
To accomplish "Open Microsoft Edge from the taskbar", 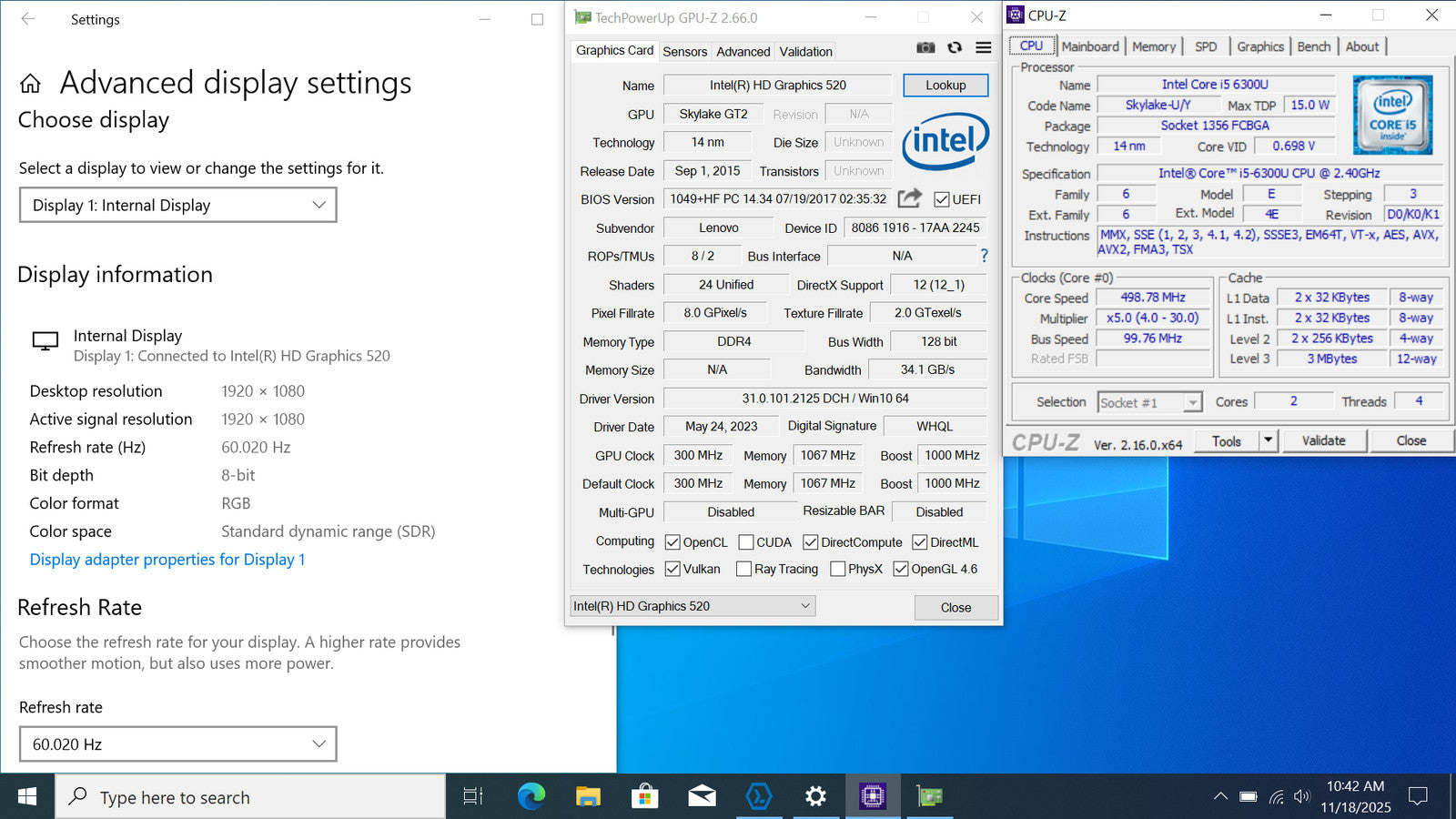I will [531, 796].
